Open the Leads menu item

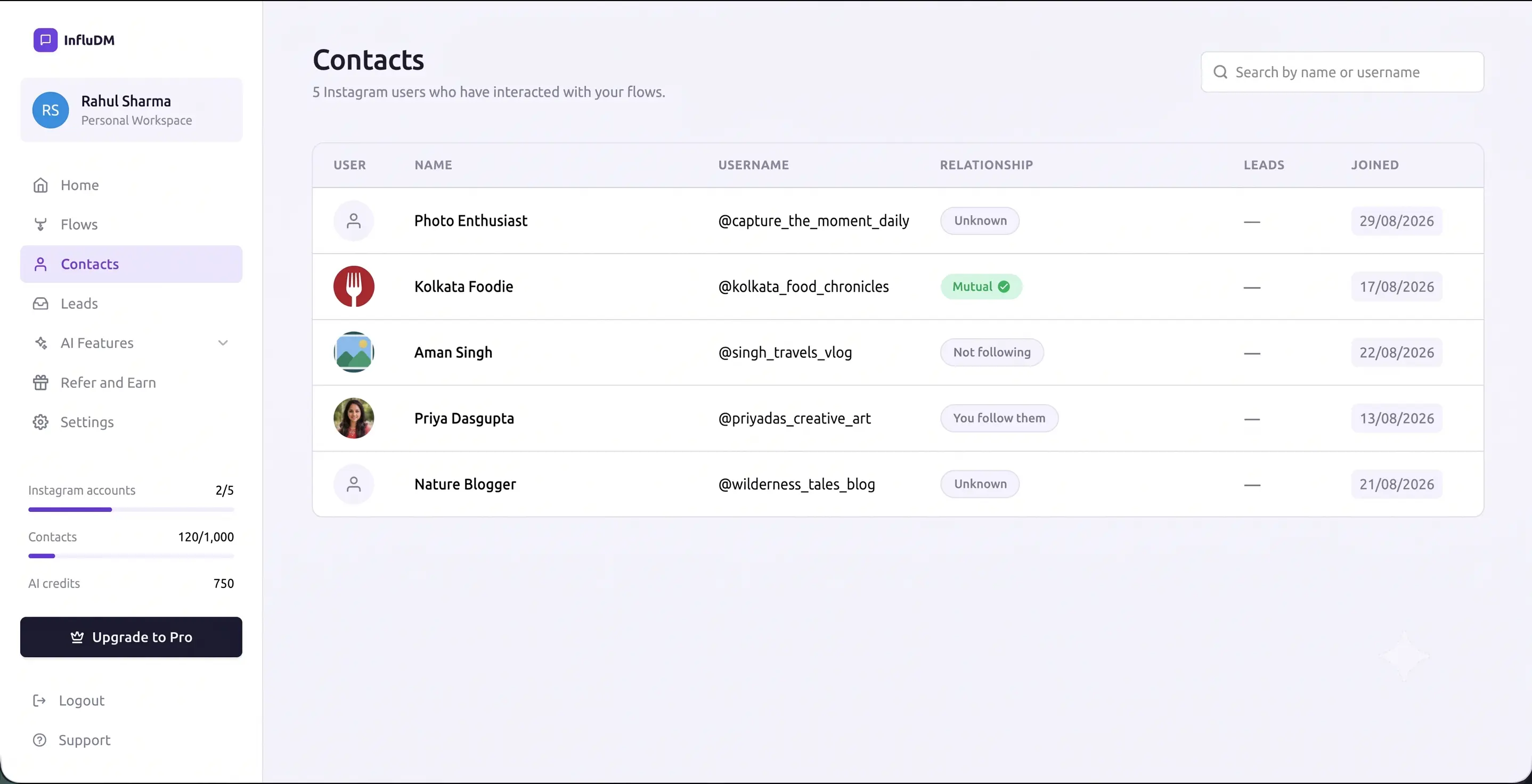click(x=132, y=304)
